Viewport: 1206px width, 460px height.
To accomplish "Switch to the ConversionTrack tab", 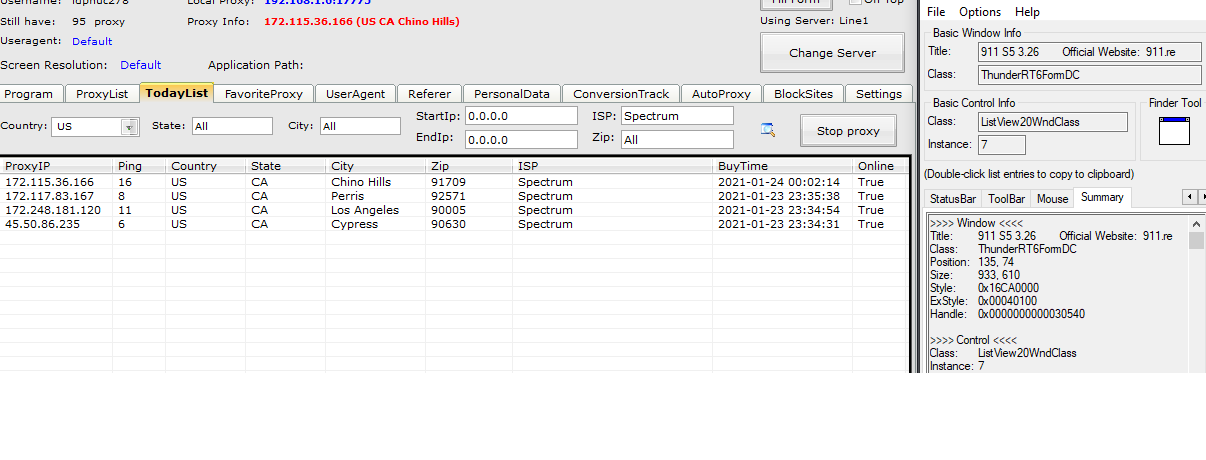I will click(621, 94).
